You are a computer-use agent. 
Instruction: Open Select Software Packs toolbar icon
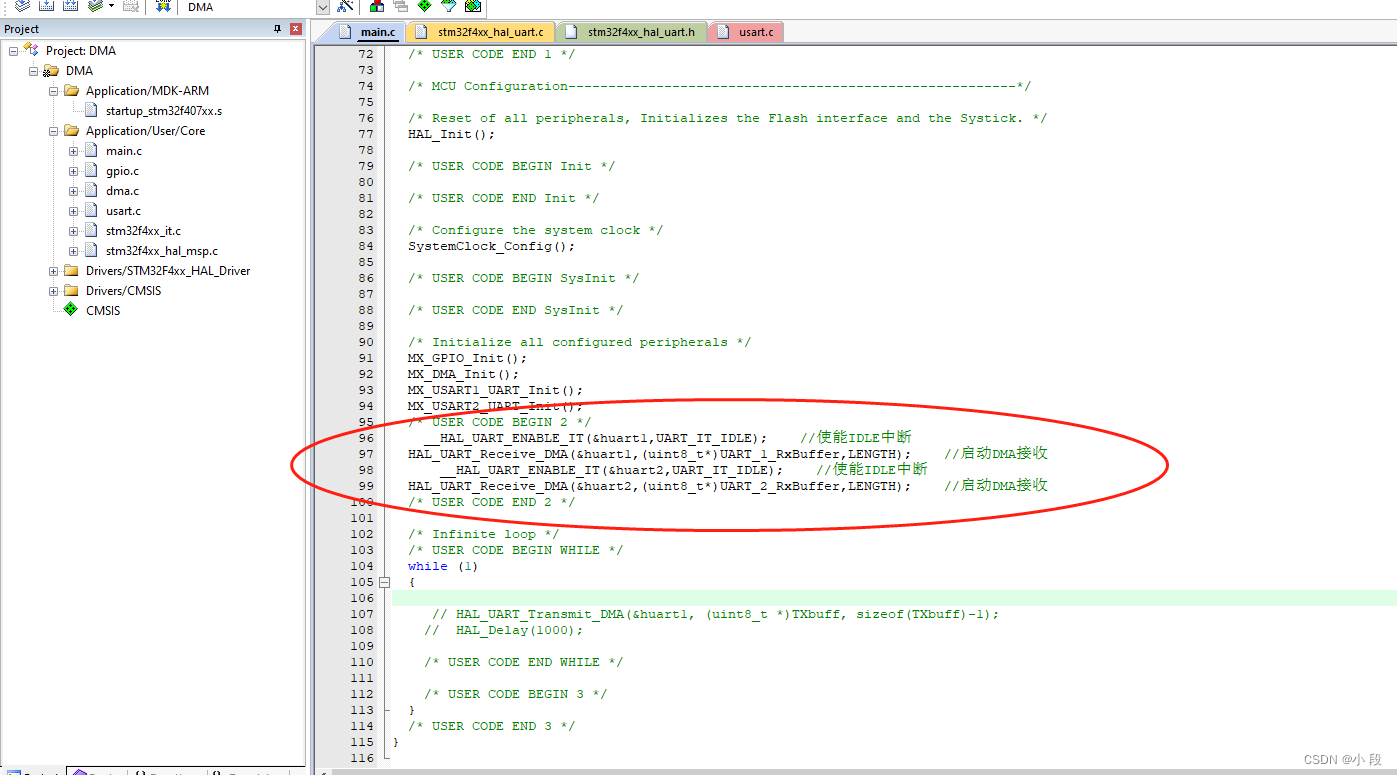[x=448, y=6]
